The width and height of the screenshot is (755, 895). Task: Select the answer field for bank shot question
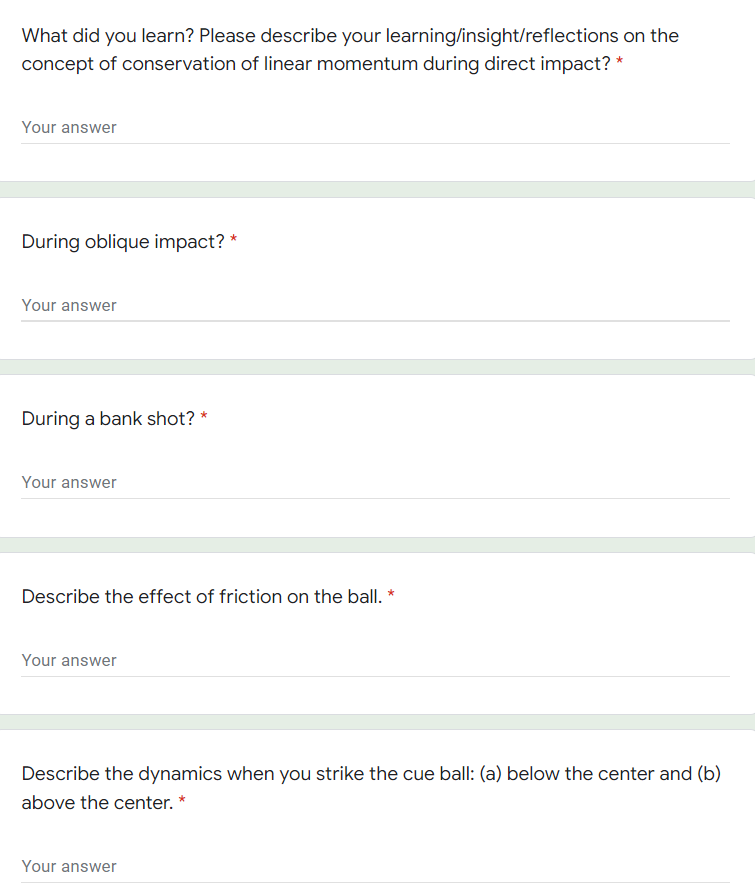[376, 483]
